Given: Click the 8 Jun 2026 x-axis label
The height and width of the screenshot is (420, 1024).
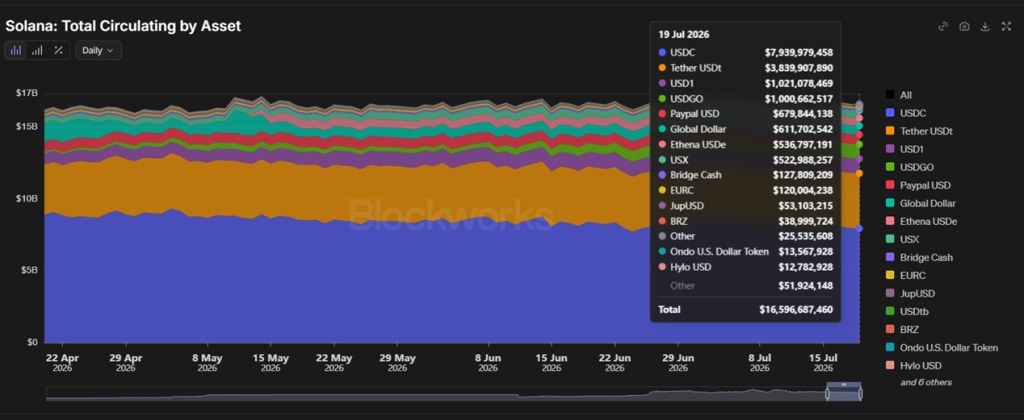Looking at the screenshot, I should (488, 363).
